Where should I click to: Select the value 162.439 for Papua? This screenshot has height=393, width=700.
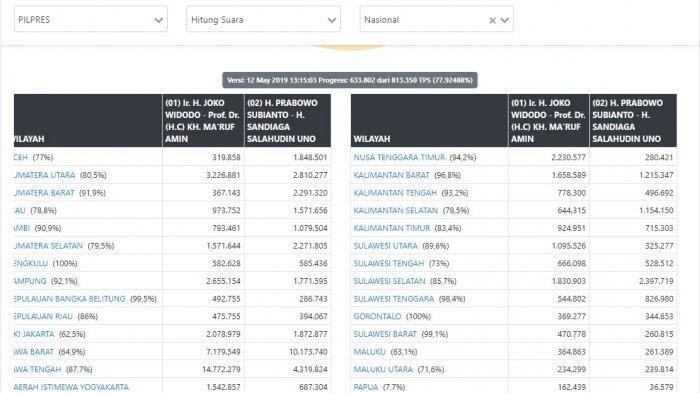coord(571,387)
